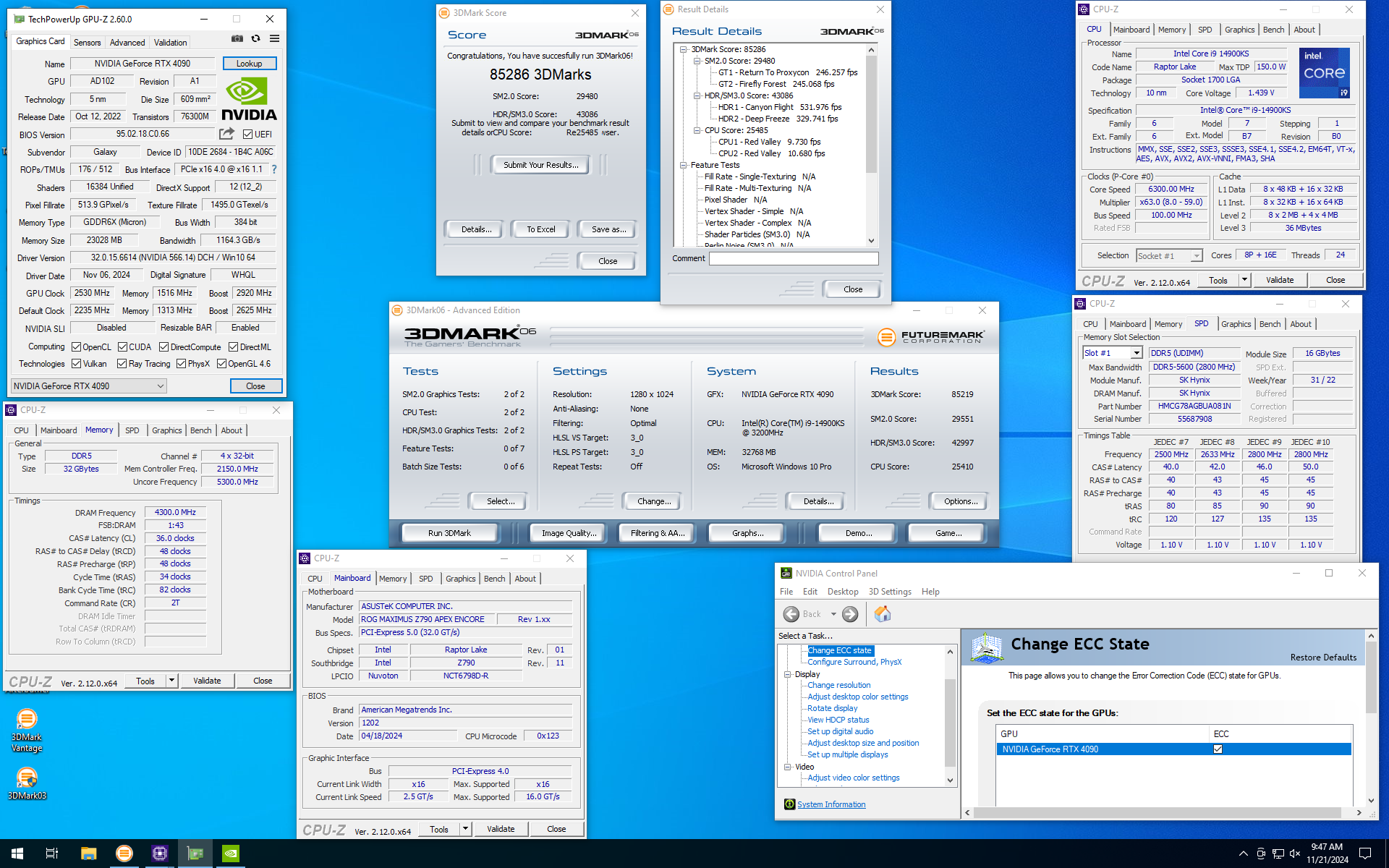Click CPU-Z taskbar icon
The image size is (1389, 868).
[160, 854]
